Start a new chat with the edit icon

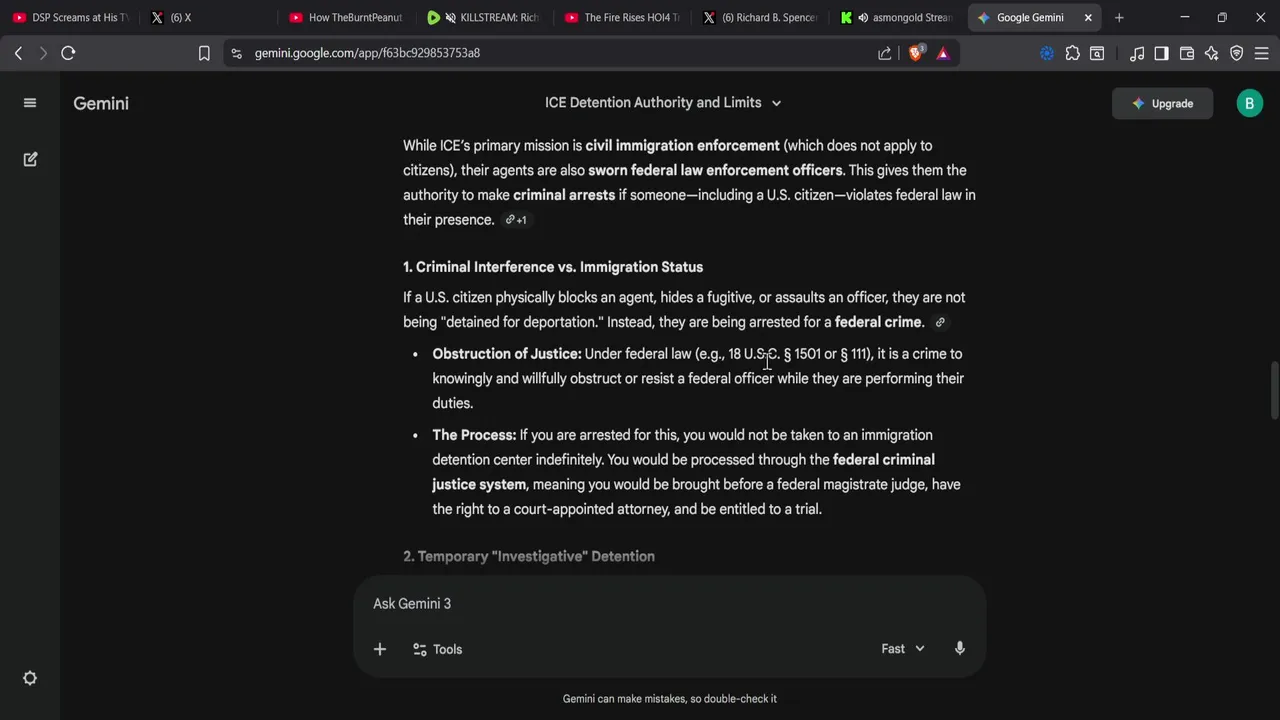30,159
